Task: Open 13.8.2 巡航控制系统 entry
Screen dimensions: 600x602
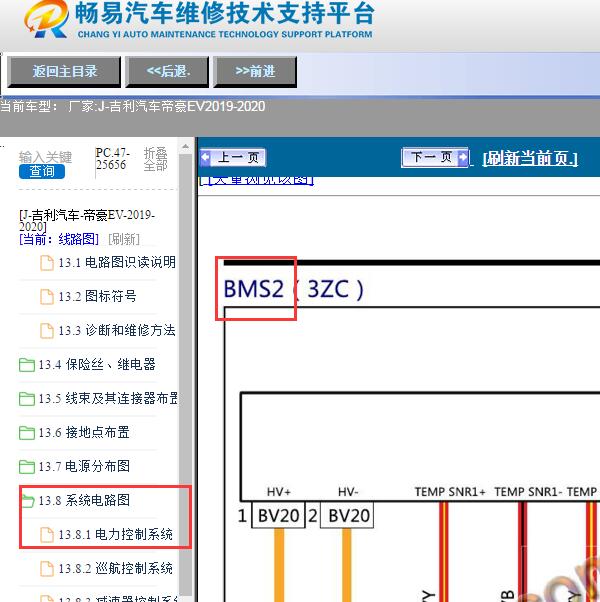Action: pos(115,568)
